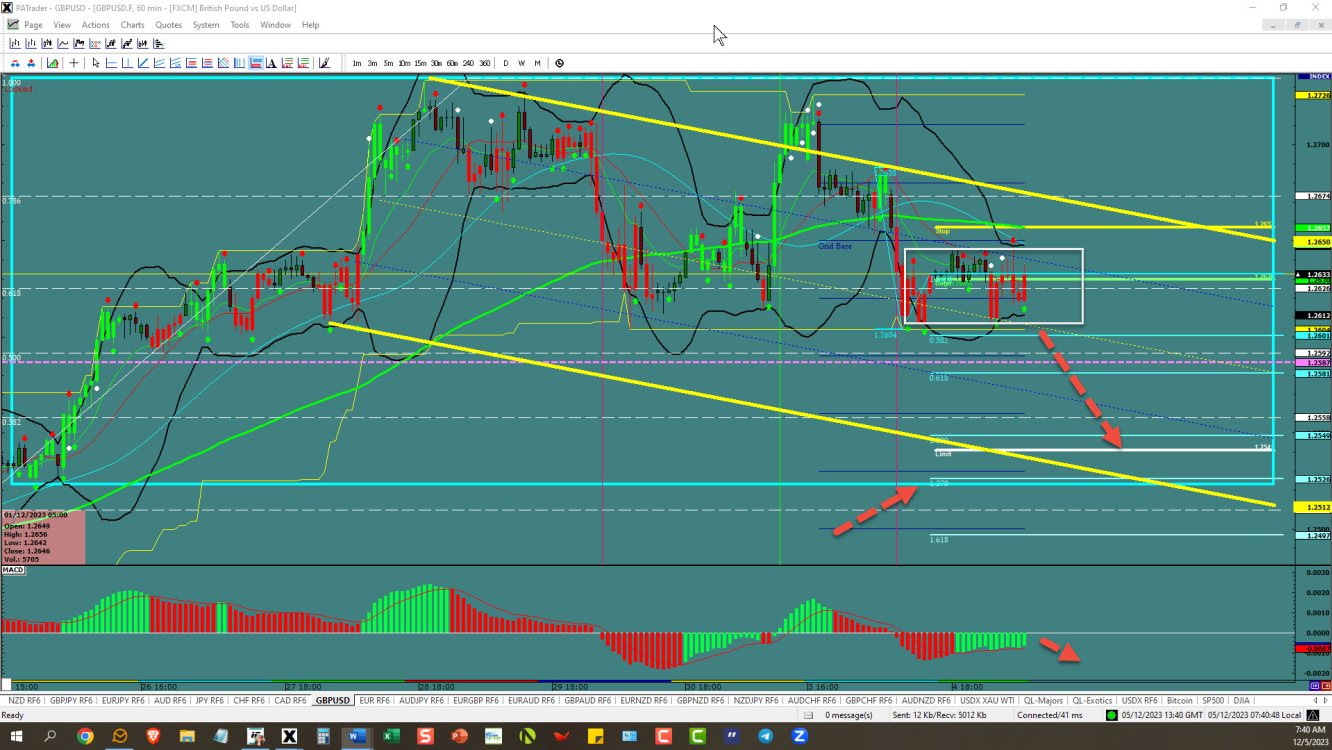This screenshot has height=750, width=1332.
Task: Open the System menu
Action: [206, 25]
